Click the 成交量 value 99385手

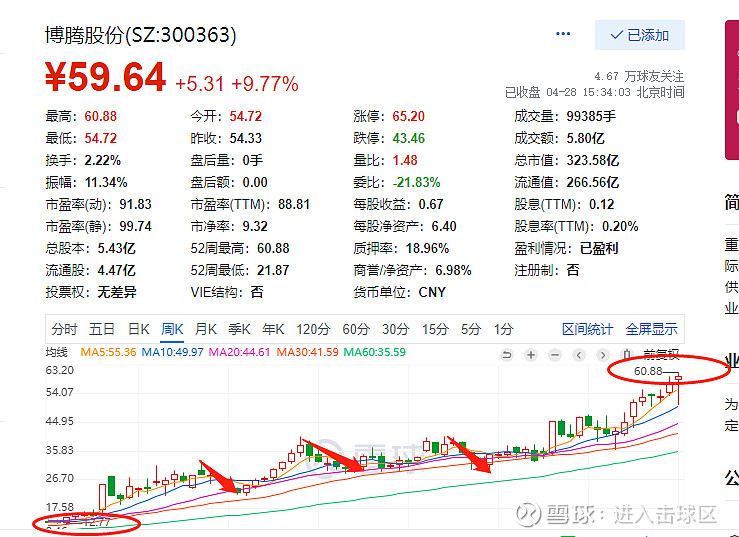tap(591, 116)
